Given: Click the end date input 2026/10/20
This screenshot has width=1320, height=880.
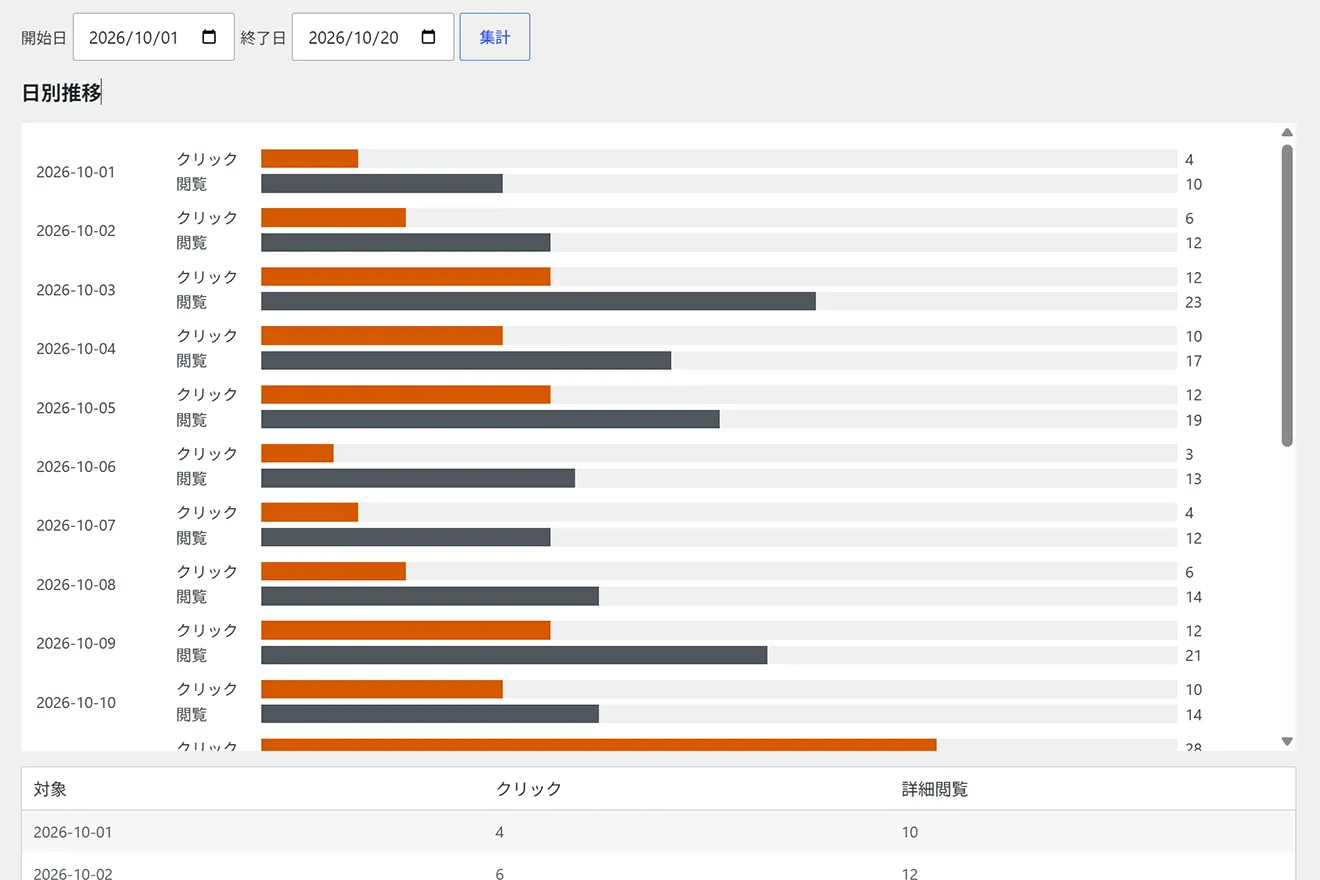Looking at the screenshot, I should coord(373,37).
